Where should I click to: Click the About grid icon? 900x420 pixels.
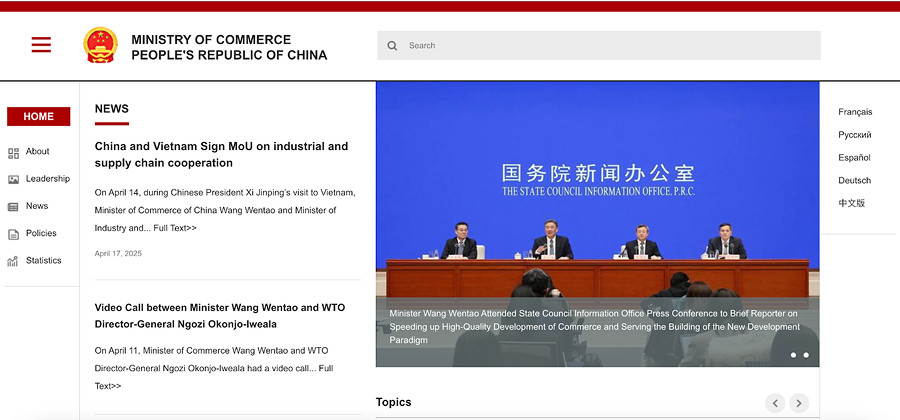tap(13, 153)
